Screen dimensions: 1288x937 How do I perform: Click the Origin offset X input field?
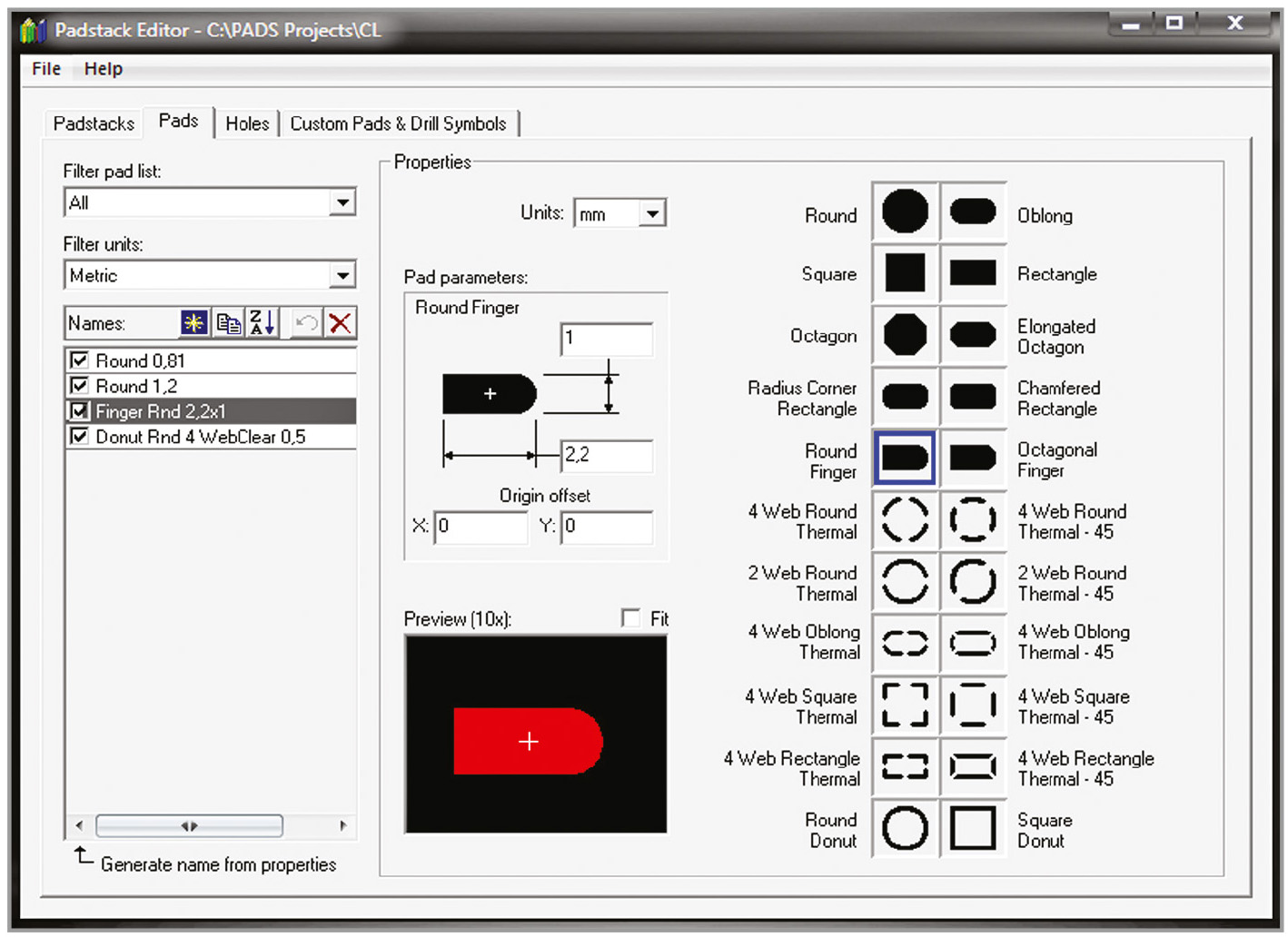coord(481,527)
